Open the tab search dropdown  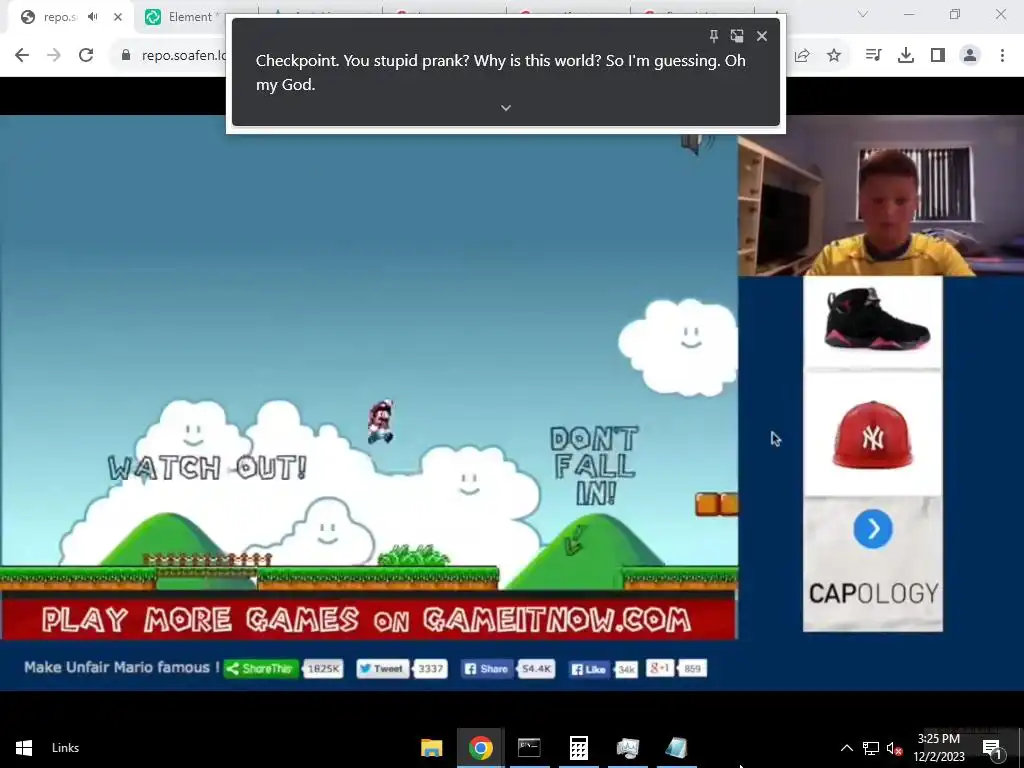[x=863, y=14]
